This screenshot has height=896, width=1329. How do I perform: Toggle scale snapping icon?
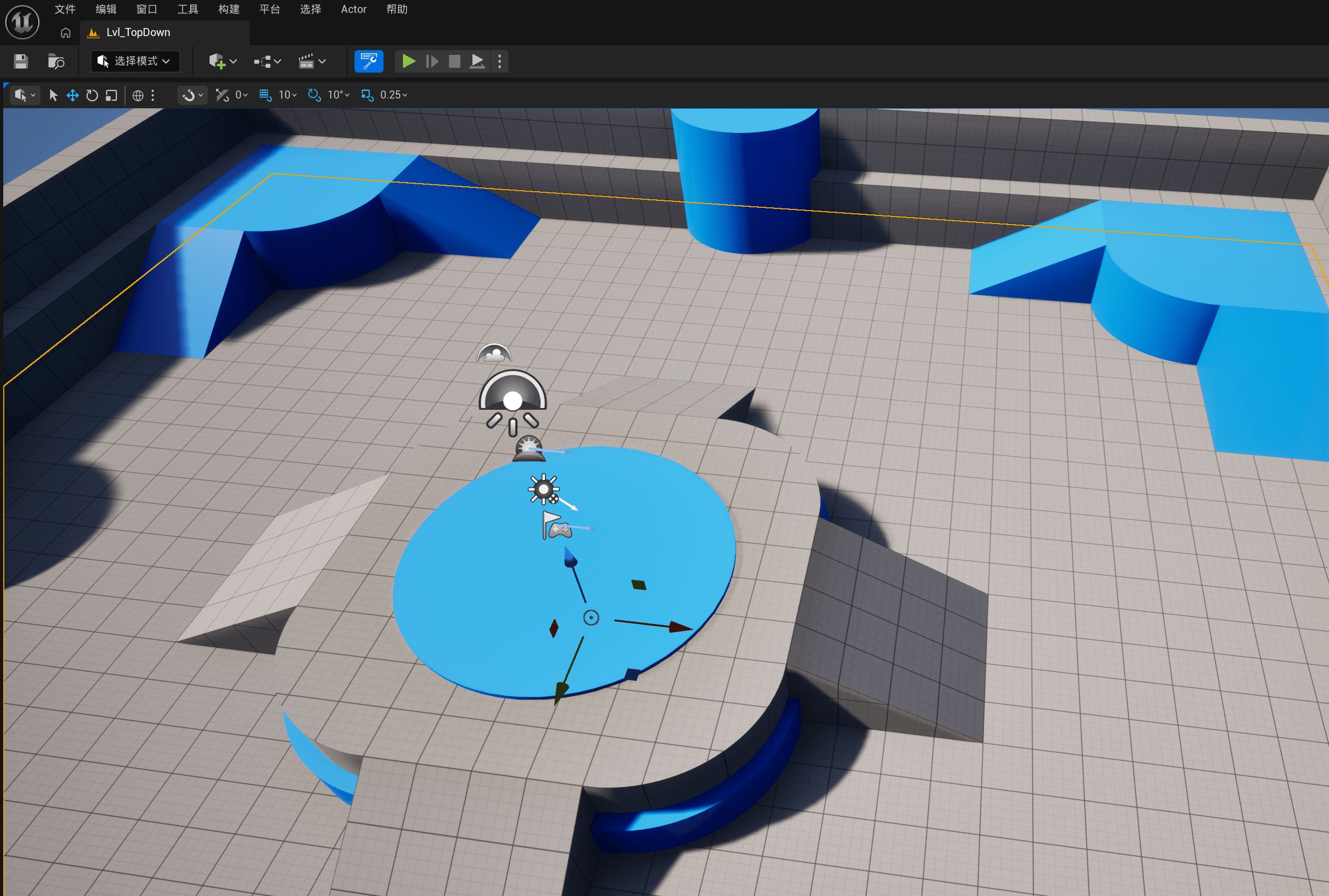coord(367,95)
